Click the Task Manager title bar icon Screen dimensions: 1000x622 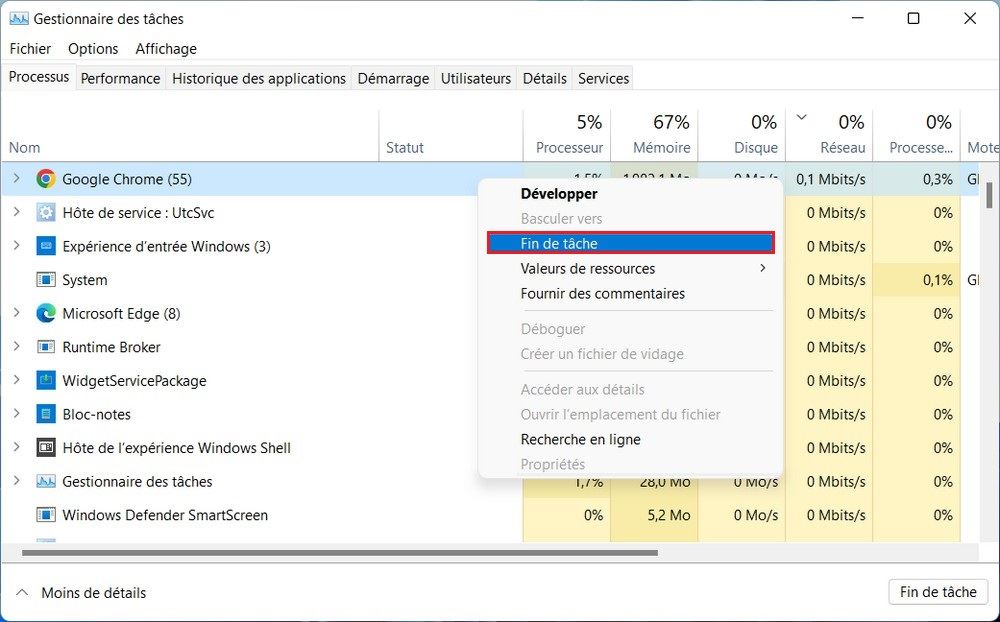click(18, 19)
